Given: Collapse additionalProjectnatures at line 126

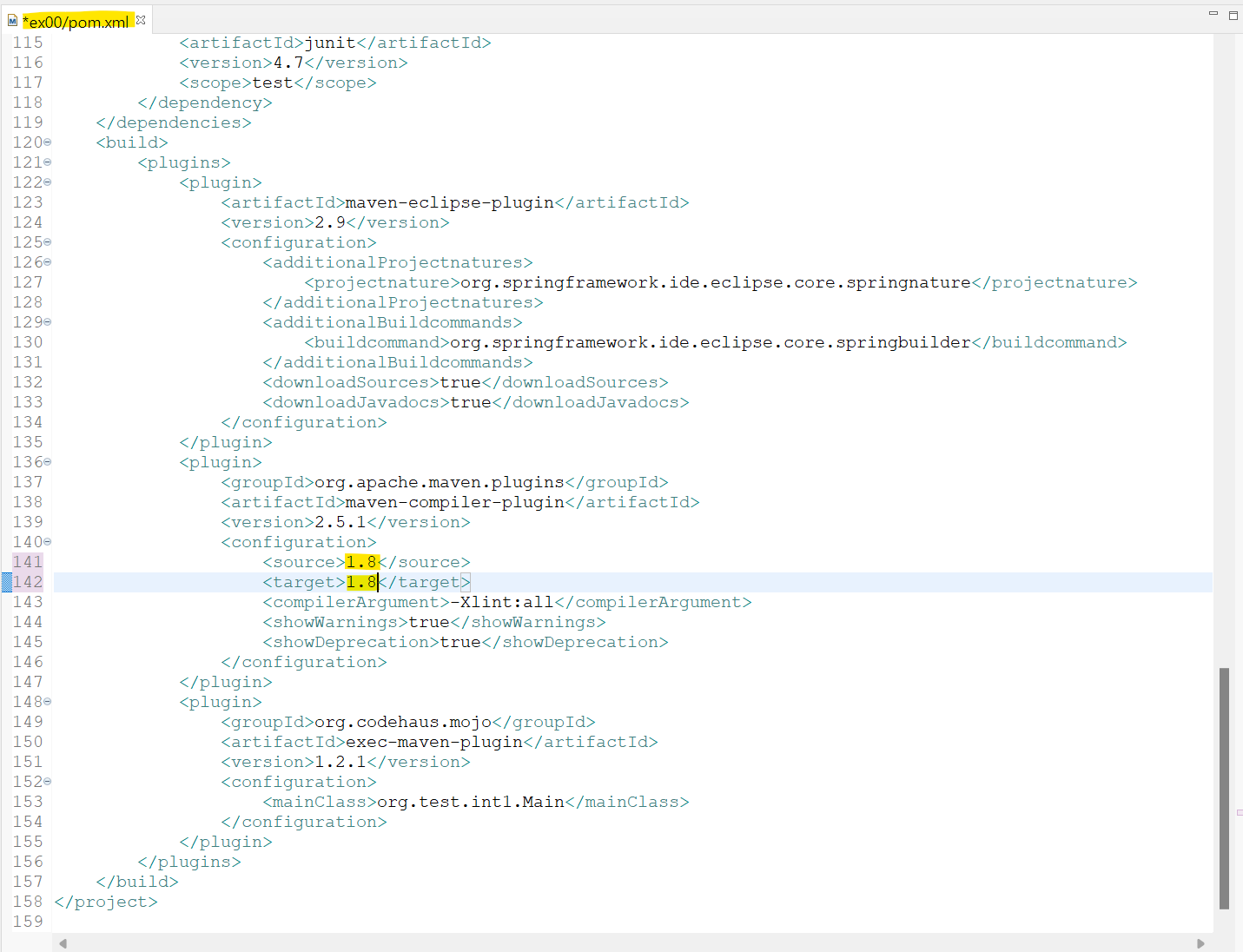Looking at the screenshot, I should coord(48,262).
